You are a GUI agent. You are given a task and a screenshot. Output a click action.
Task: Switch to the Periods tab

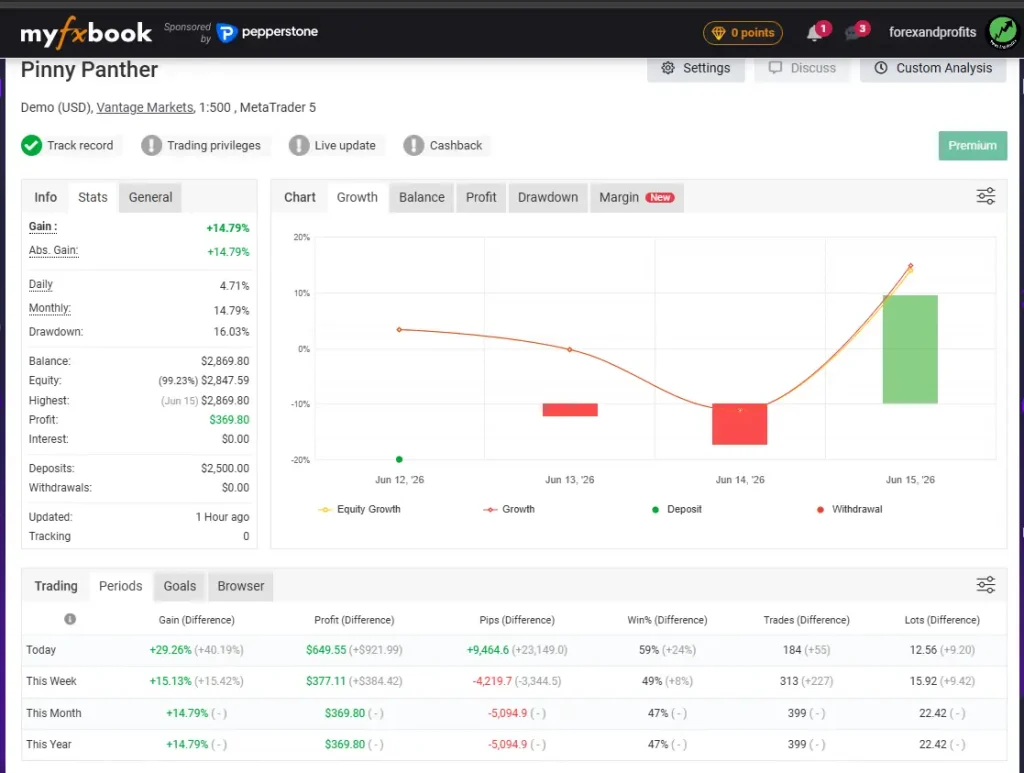(x=120, y=586)
